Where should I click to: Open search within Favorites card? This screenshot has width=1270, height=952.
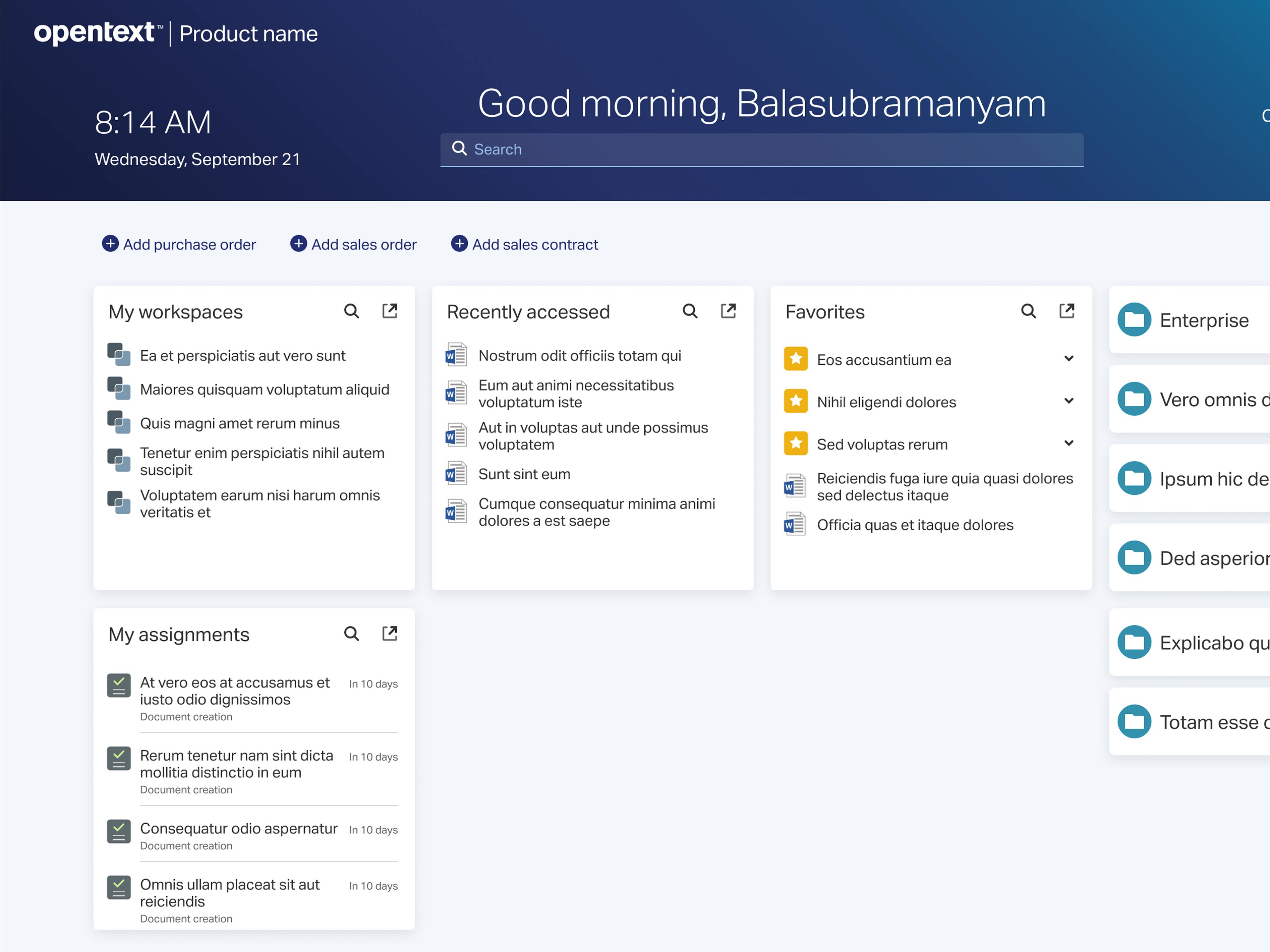coord(1029,311)
